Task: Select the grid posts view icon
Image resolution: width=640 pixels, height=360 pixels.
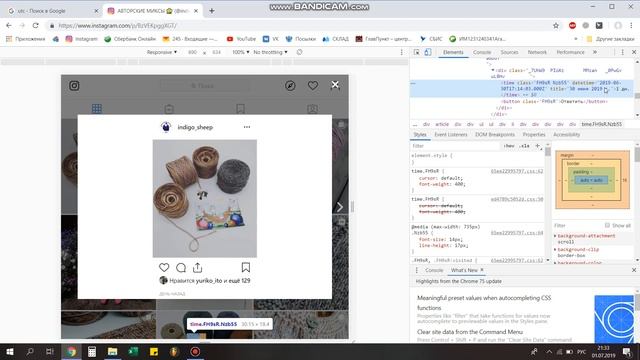Action: [97, 109]
